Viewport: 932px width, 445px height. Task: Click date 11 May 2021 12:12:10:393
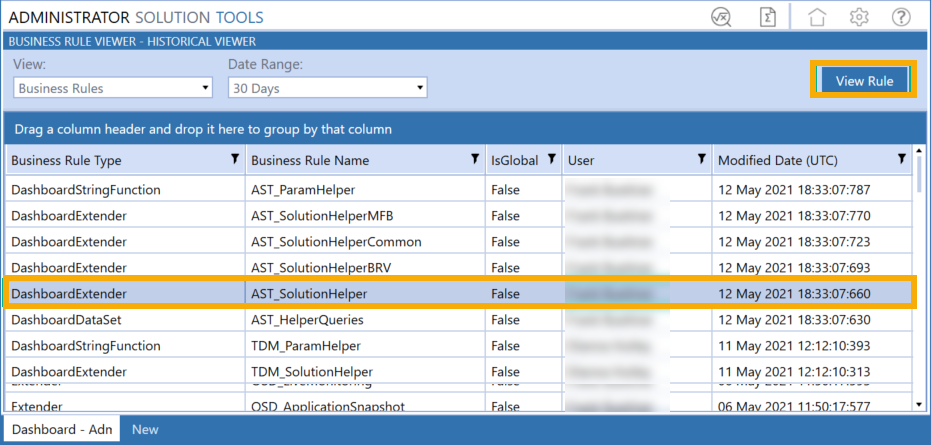point(794,346)
